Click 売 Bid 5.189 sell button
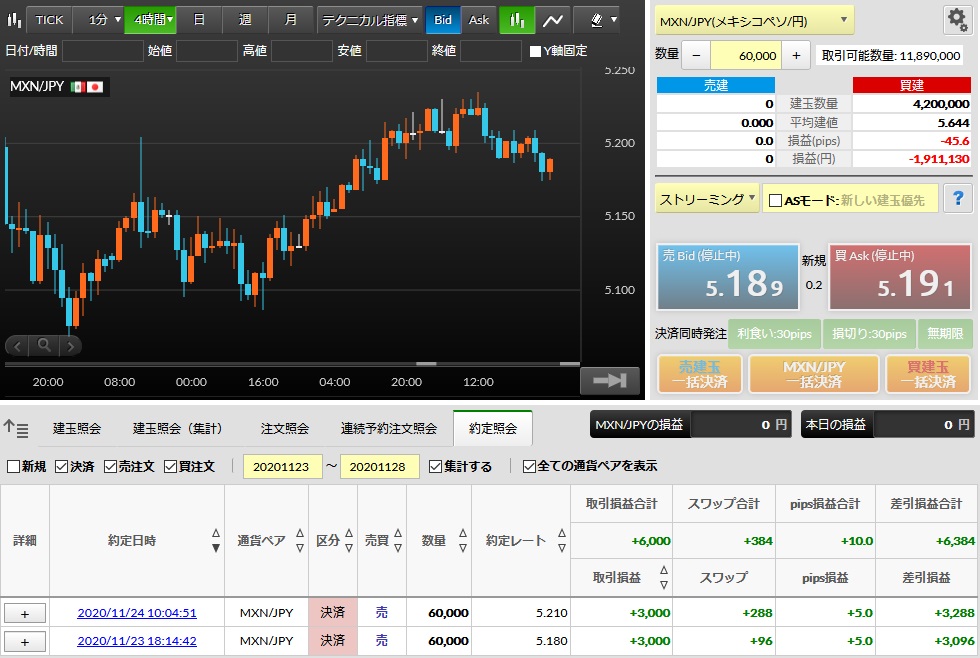This screenshot has width=980, height=658. [x=728, y=277]
